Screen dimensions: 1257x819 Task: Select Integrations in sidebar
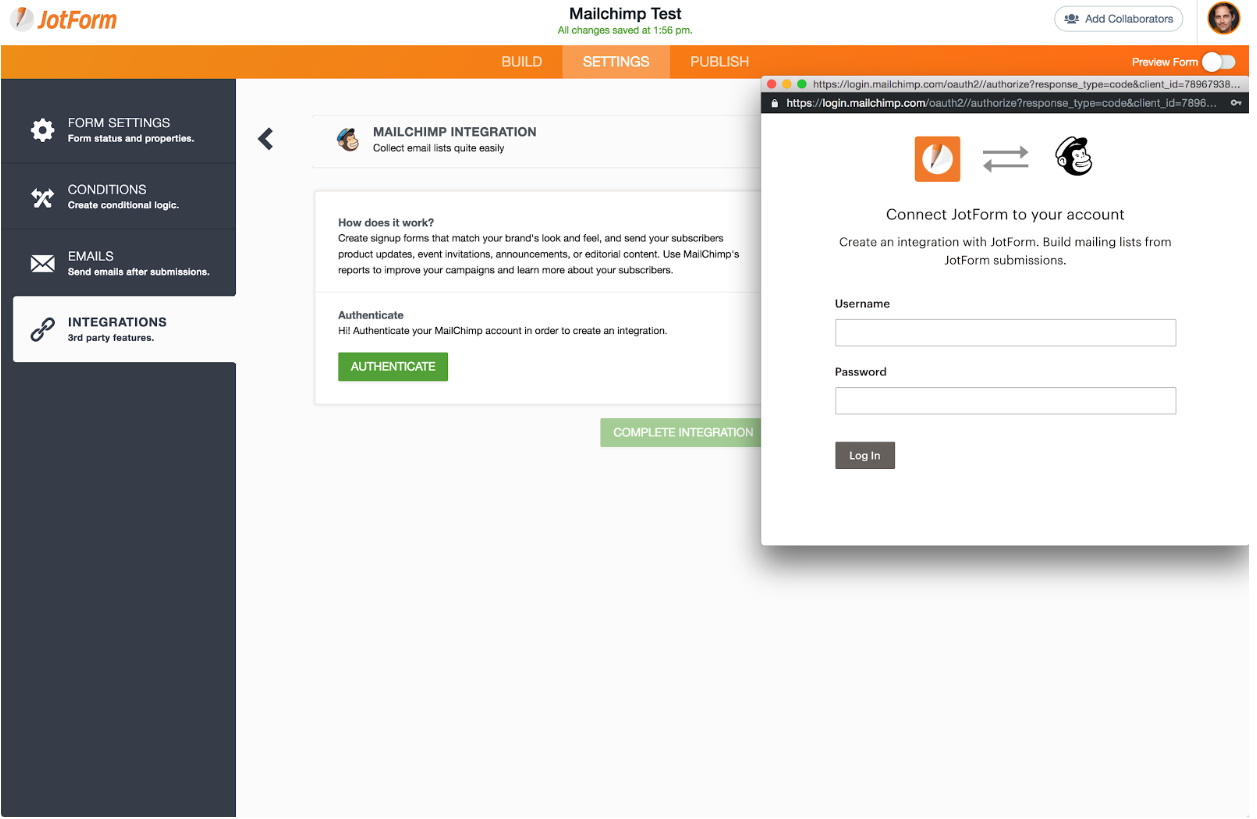(125, 329)
